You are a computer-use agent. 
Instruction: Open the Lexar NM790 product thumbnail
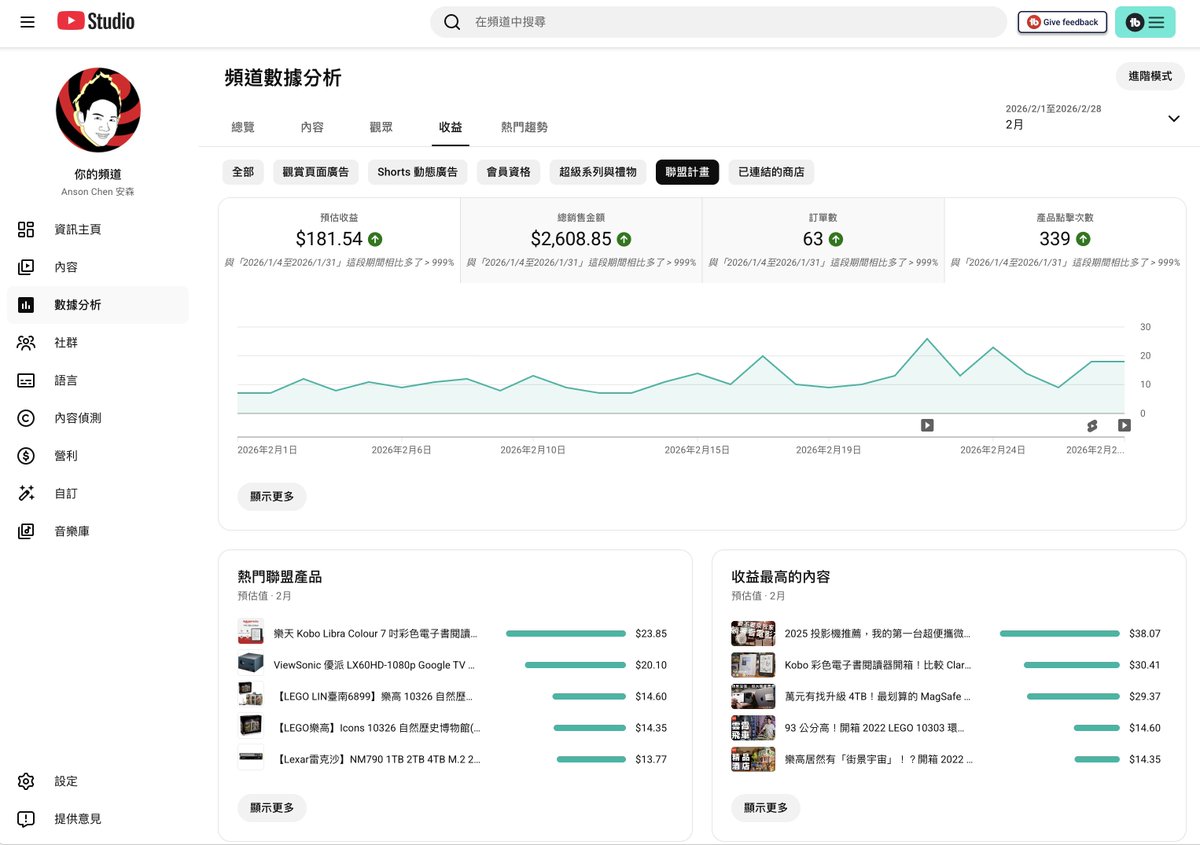(250, 759)
